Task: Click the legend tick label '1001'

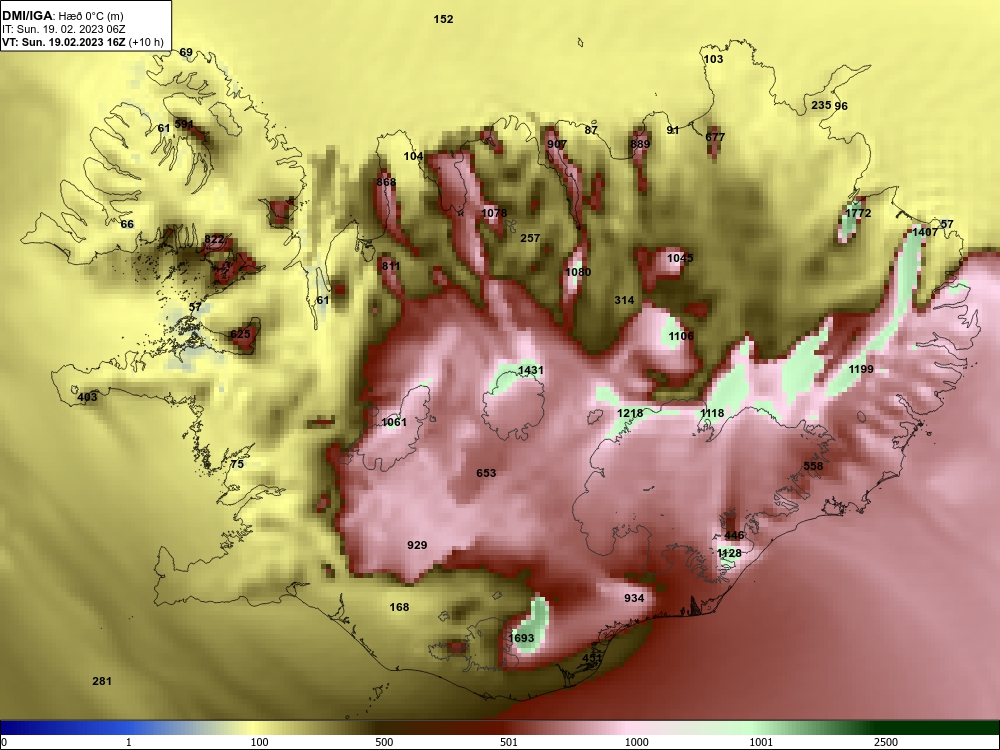Action: [761, 742]
